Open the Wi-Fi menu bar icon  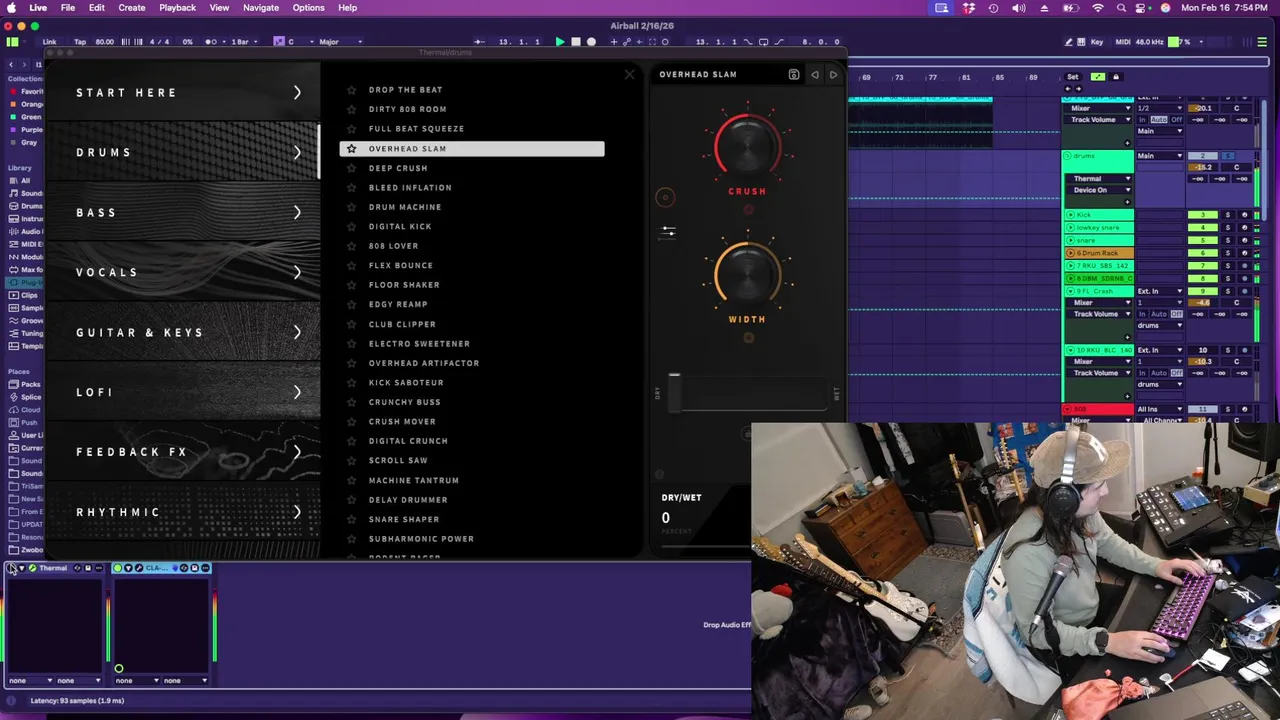(x=1098, y=8)
